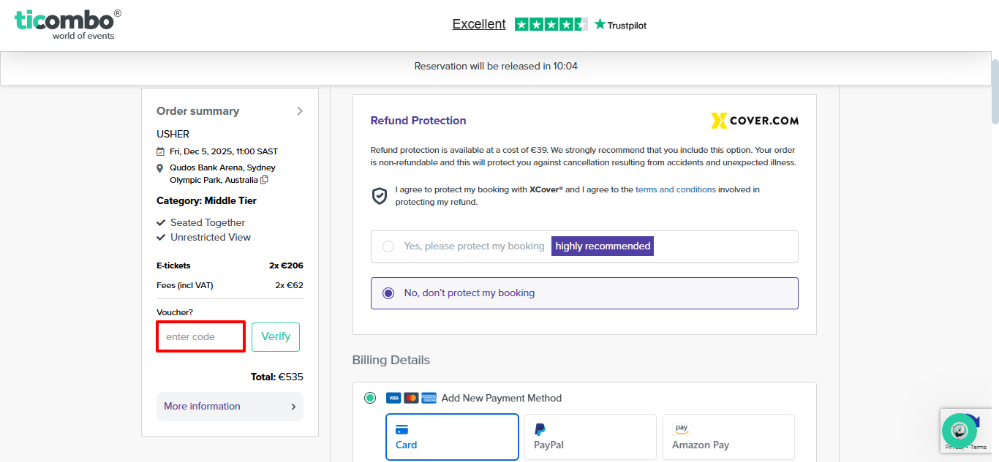
Task: Click the ticombo logo
Action: coord(68,24)
